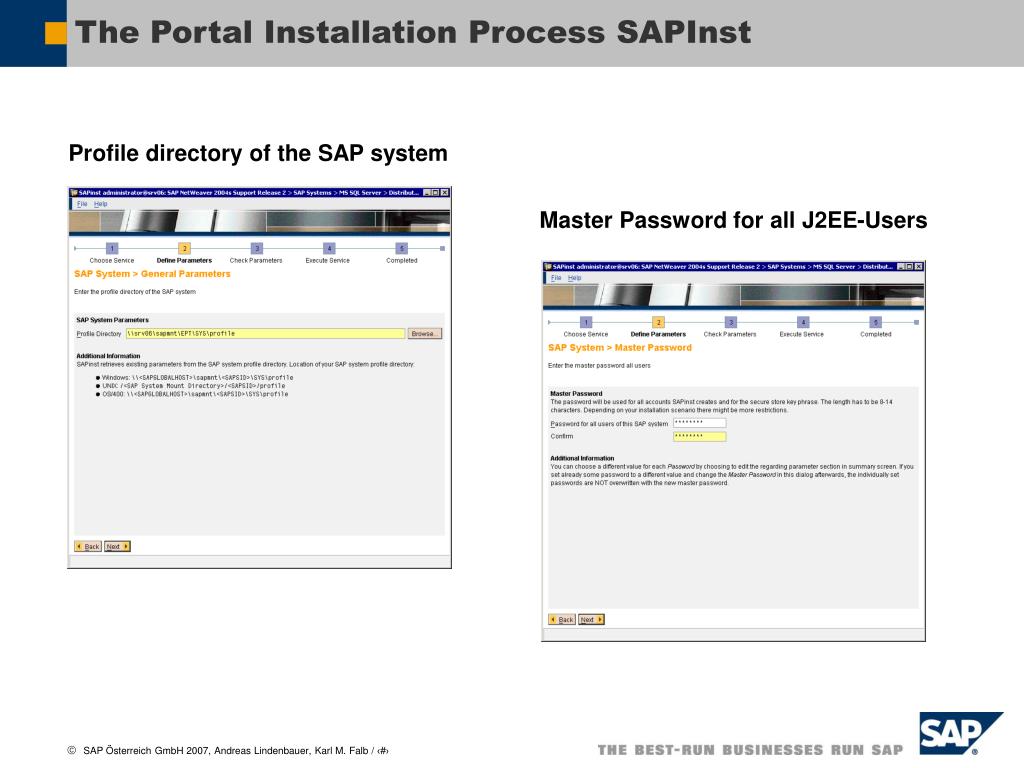Click Back button in Profile directory window

click(x=88, y=546)
